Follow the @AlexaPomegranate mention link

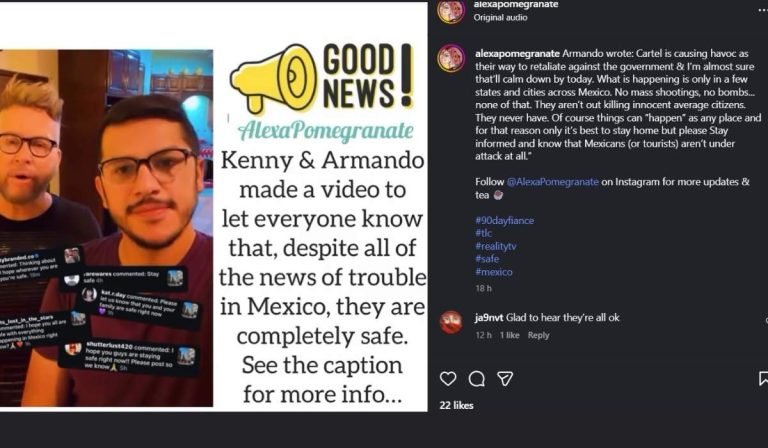[x=552, y=182]
